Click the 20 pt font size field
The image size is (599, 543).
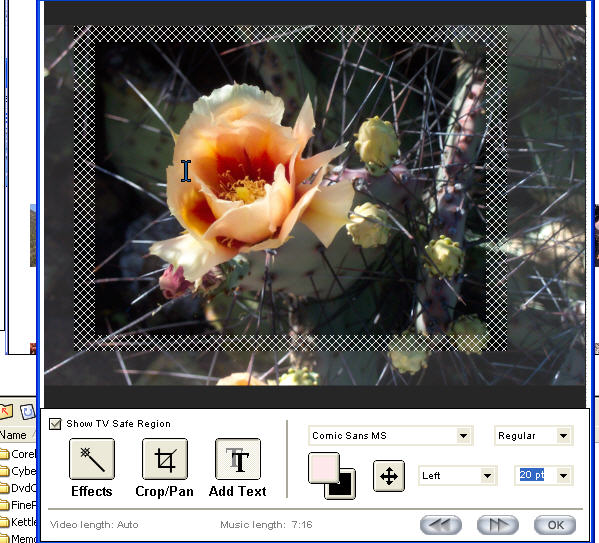coord(535,476)
